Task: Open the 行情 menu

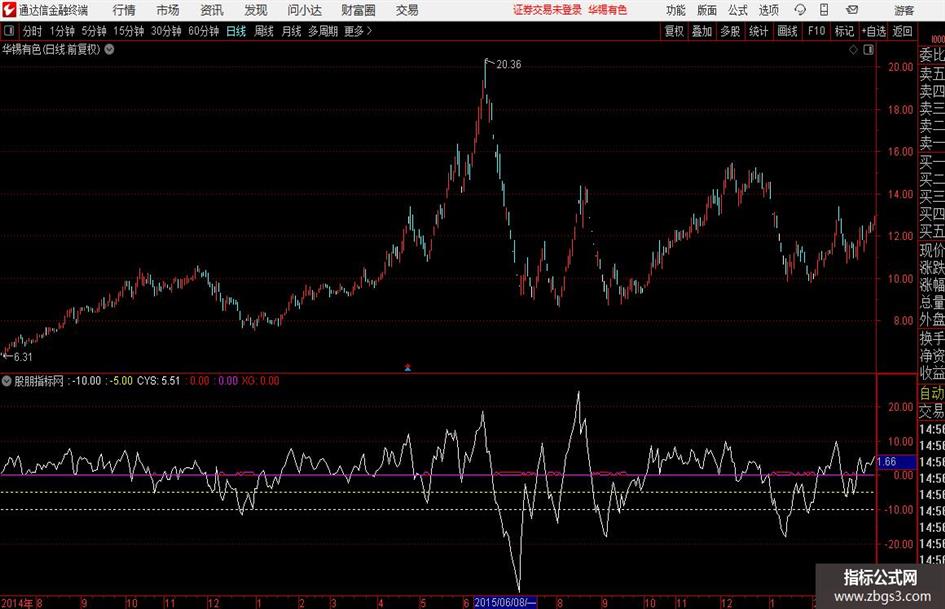Action: 124,10
